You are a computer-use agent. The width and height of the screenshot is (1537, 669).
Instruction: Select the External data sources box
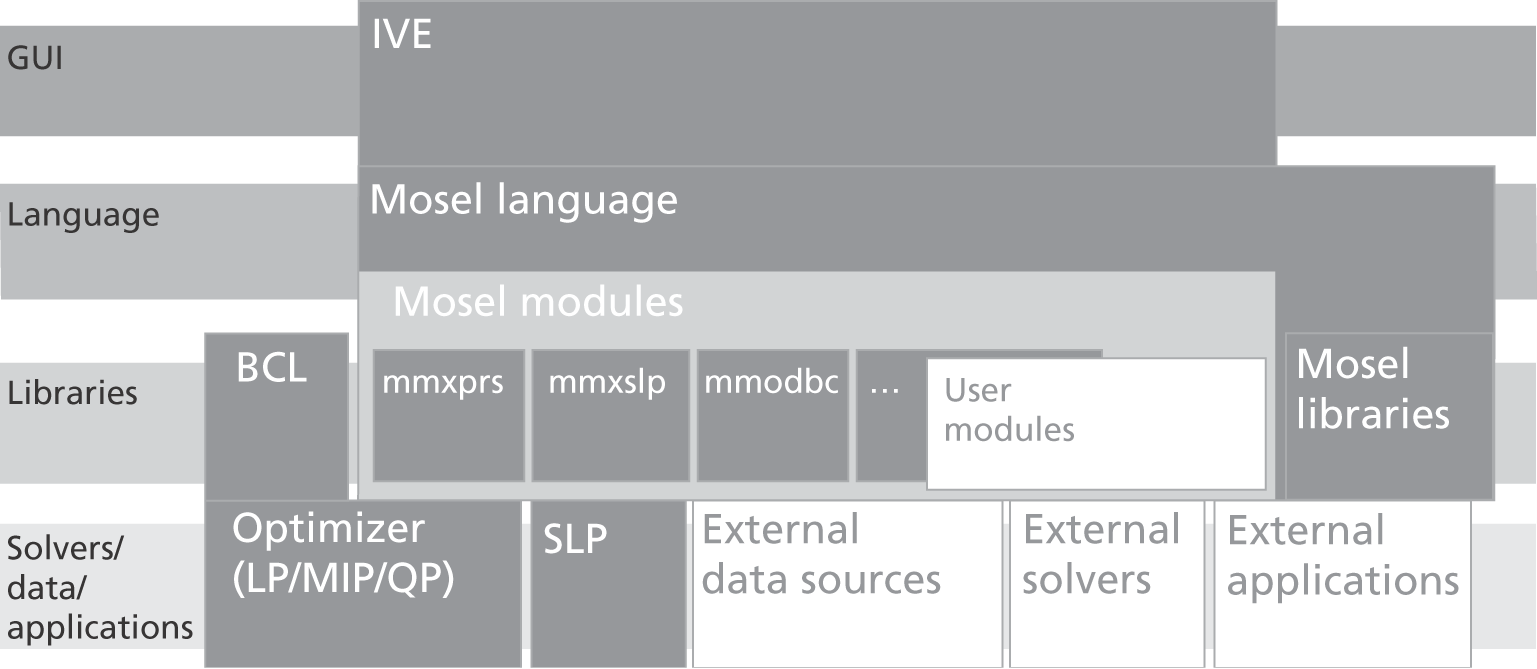846,583
